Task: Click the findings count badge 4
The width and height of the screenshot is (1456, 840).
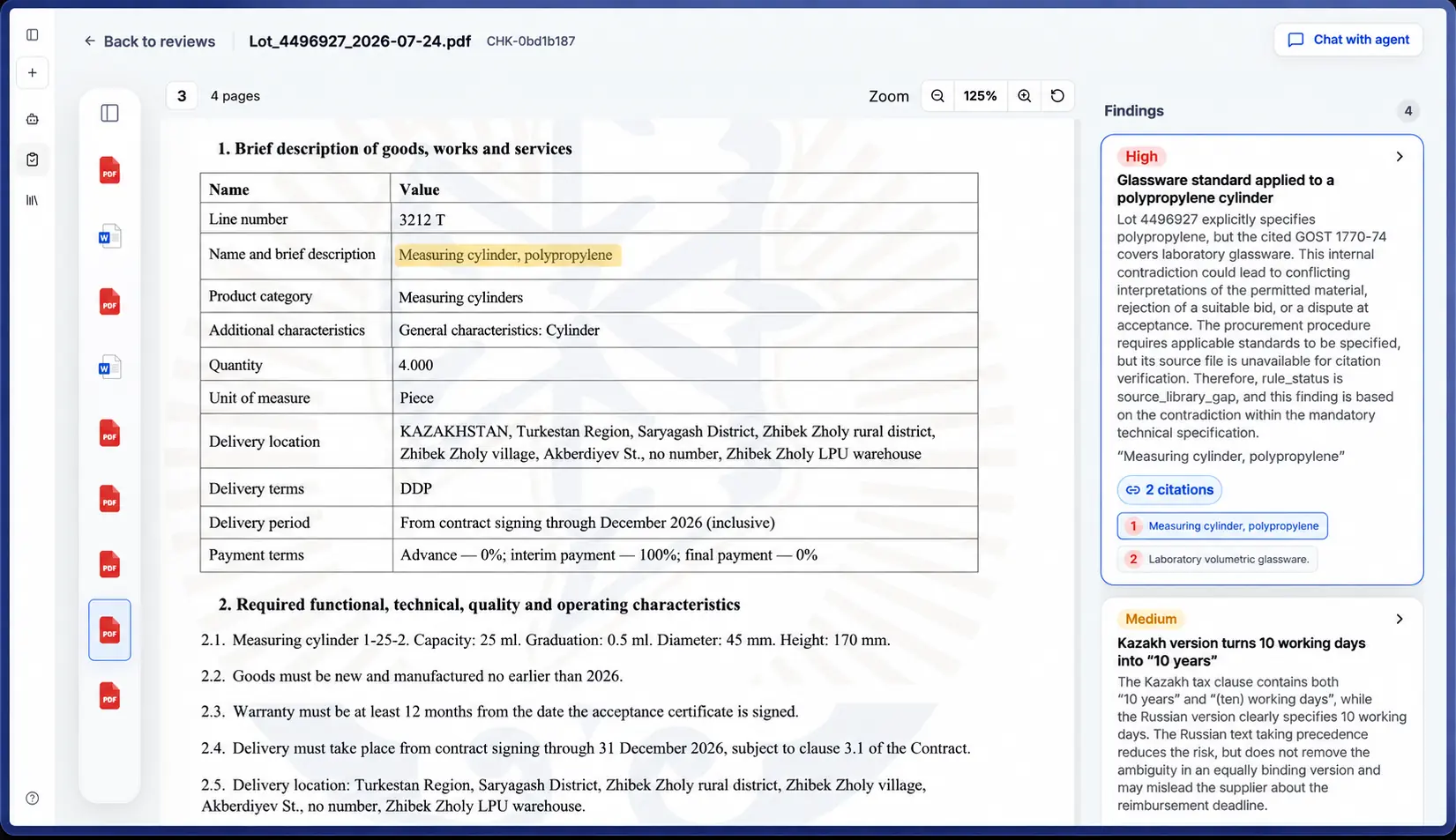Action: tap(1408, 111)
